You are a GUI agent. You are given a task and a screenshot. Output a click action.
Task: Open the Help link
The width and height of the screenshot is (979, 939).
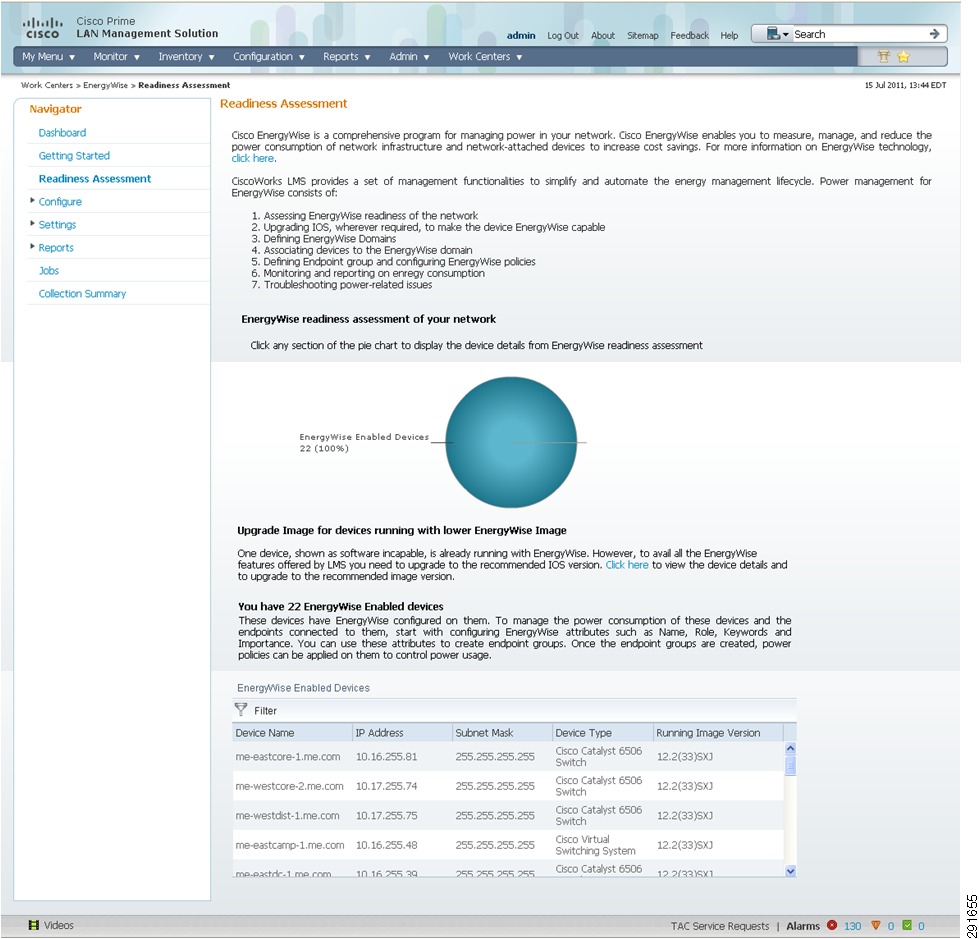tap(729, 36)
